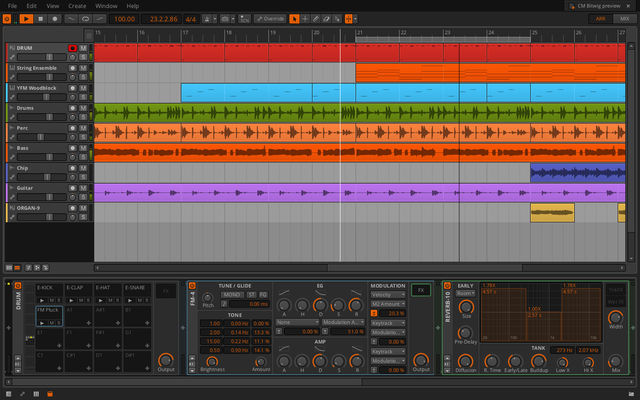This screenshot has height=400, width=640.
Task: Mute the DRUM track
Action: coord(83,48)
